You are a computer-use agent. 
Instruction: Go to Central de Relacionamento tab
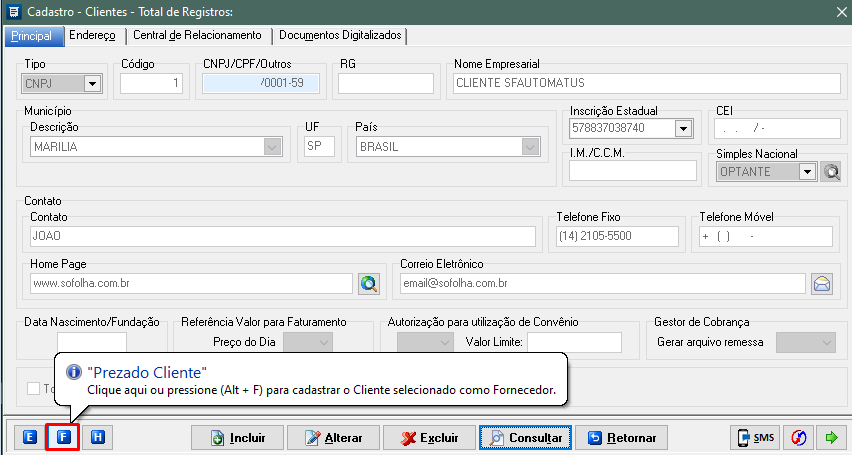click(197, 35)
